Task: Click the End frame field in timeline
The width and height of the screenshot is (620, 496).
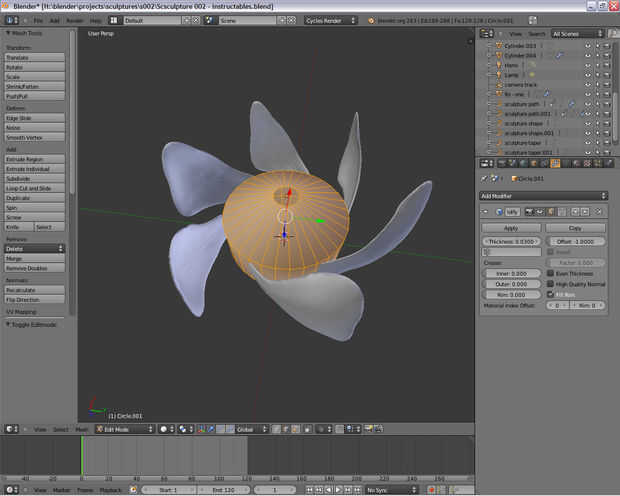Action: (221, 490)
